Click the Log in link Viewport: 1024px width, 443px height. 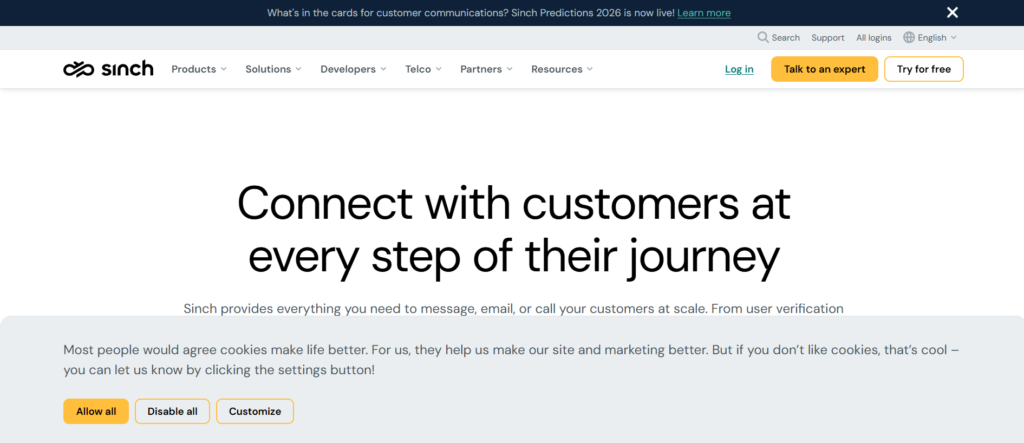coord(739,69)
